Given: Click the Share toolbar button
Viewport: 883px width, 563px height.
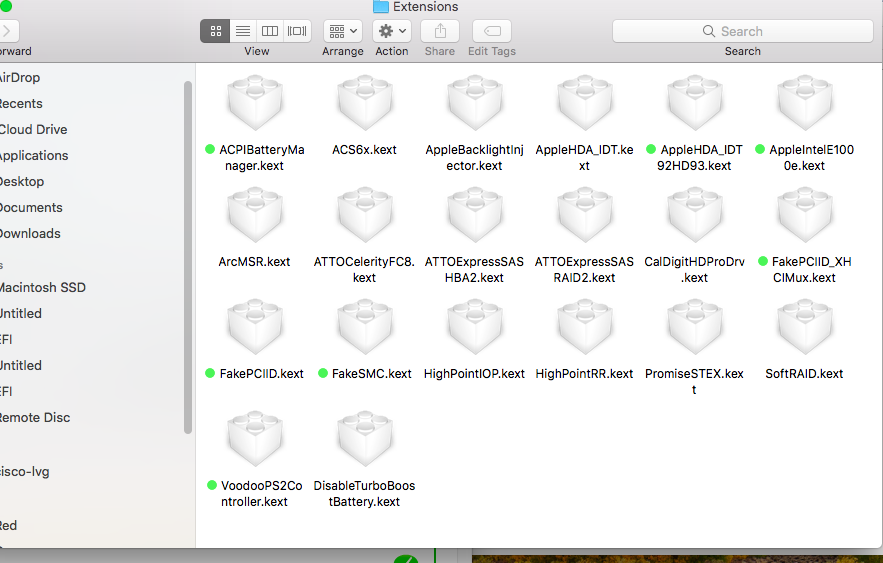Looking at the screenshot, I should [x=440, y=31].
